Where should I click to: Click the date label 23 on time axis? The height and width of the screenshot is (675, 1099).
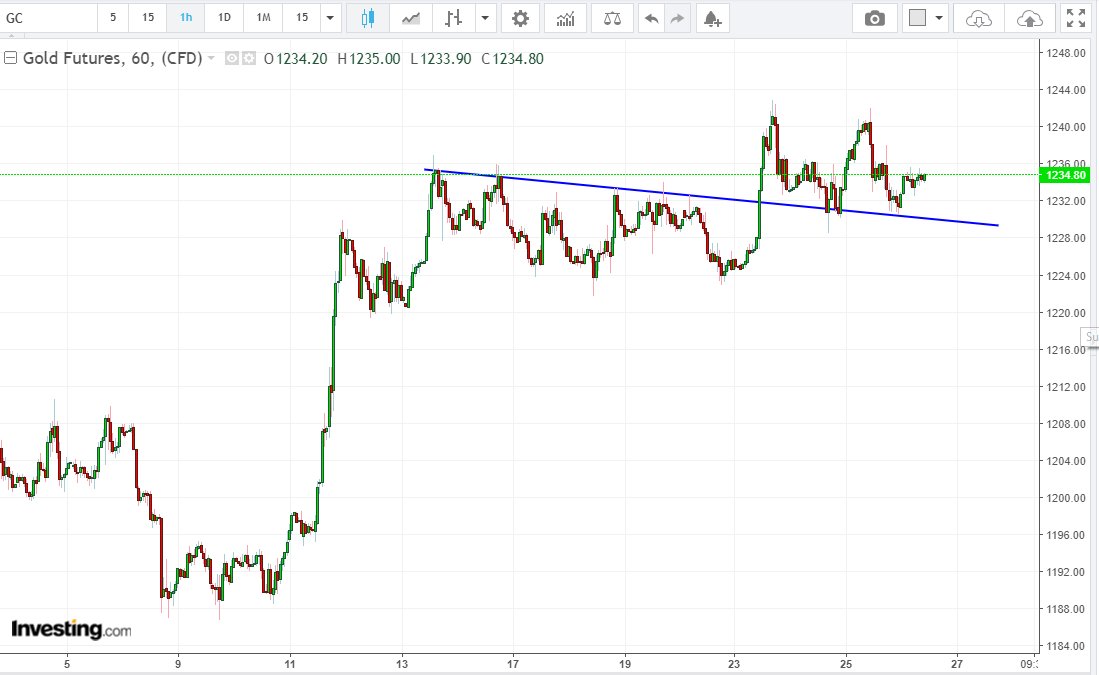point(735,664)
